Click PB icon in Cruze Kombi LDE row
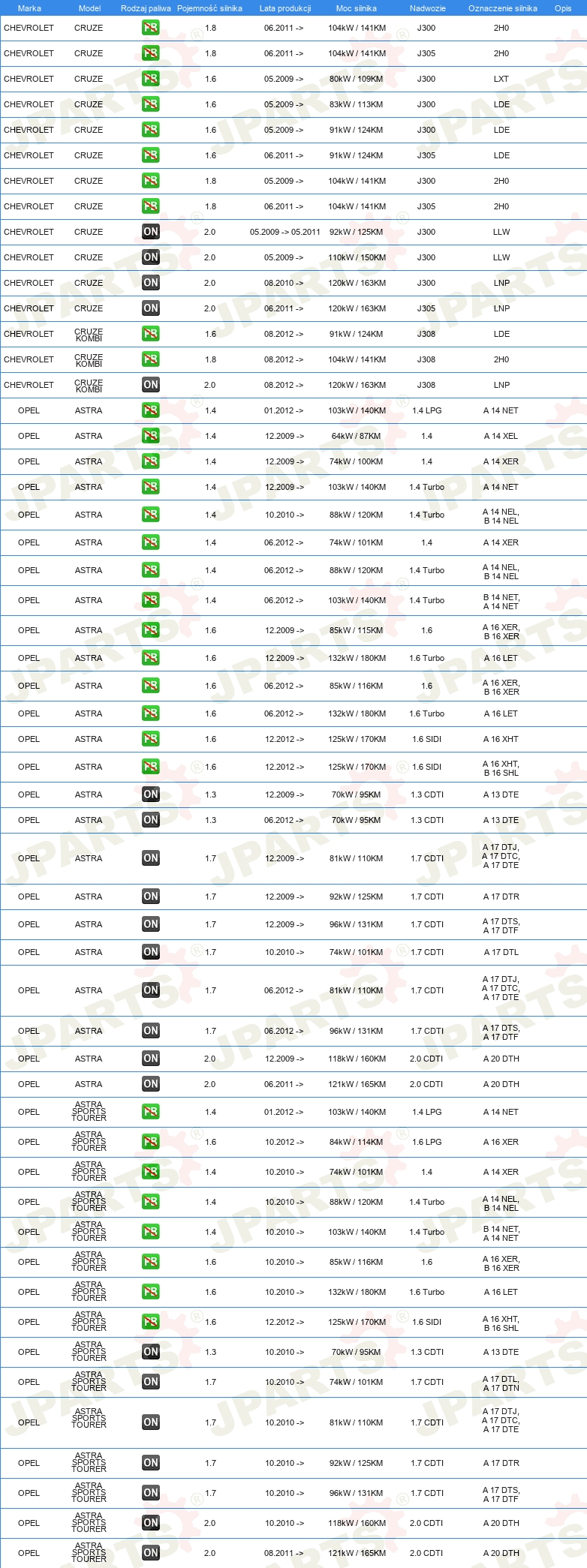 point(151,334)
